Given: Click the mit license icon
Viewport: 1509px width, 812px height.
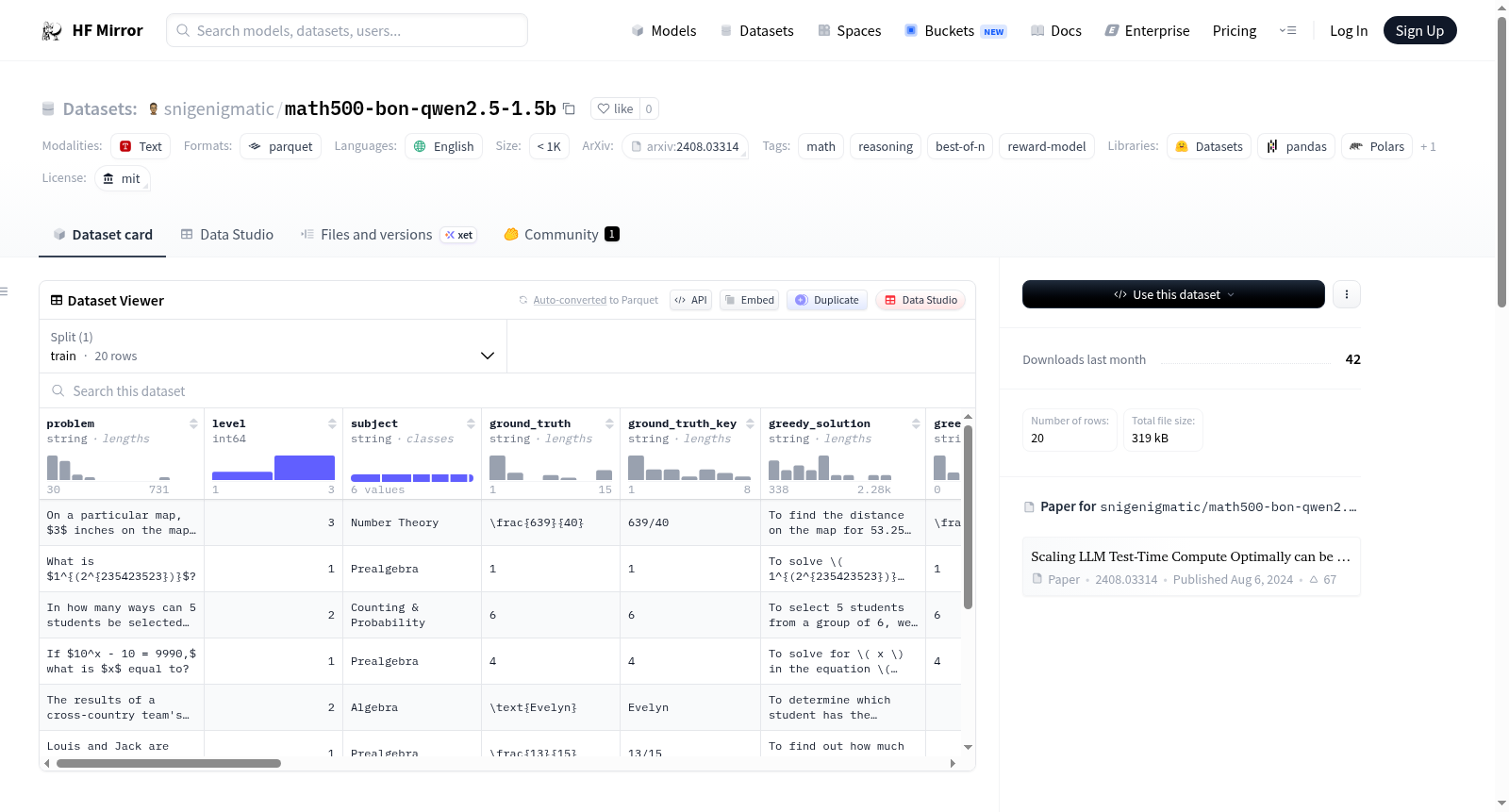Looking at the screenshot, I should click(108, 178).
